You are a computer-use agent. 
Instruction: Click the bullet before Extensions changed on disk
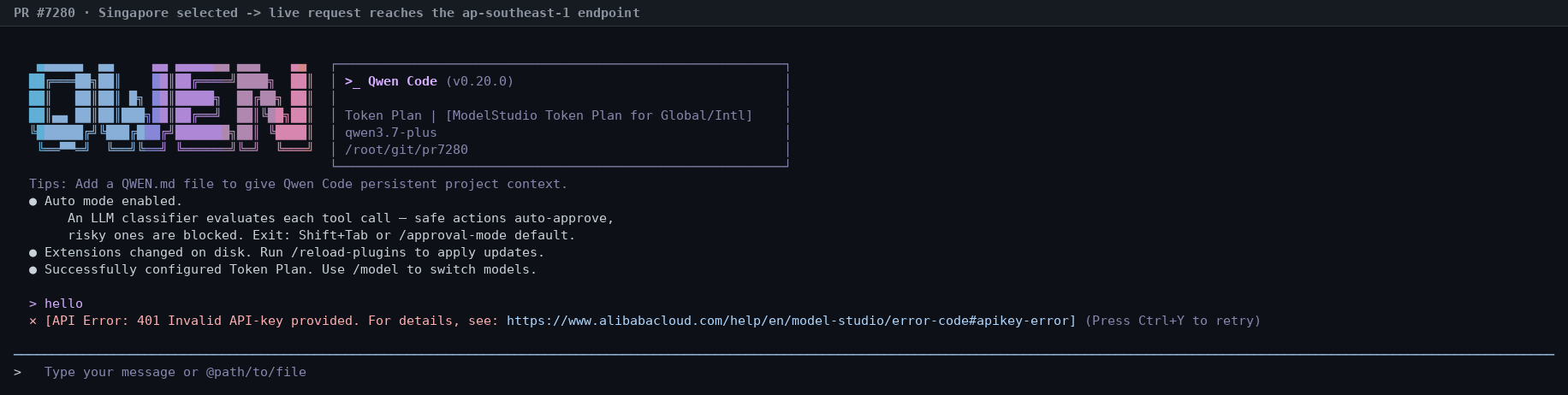(x=33, y=252)
